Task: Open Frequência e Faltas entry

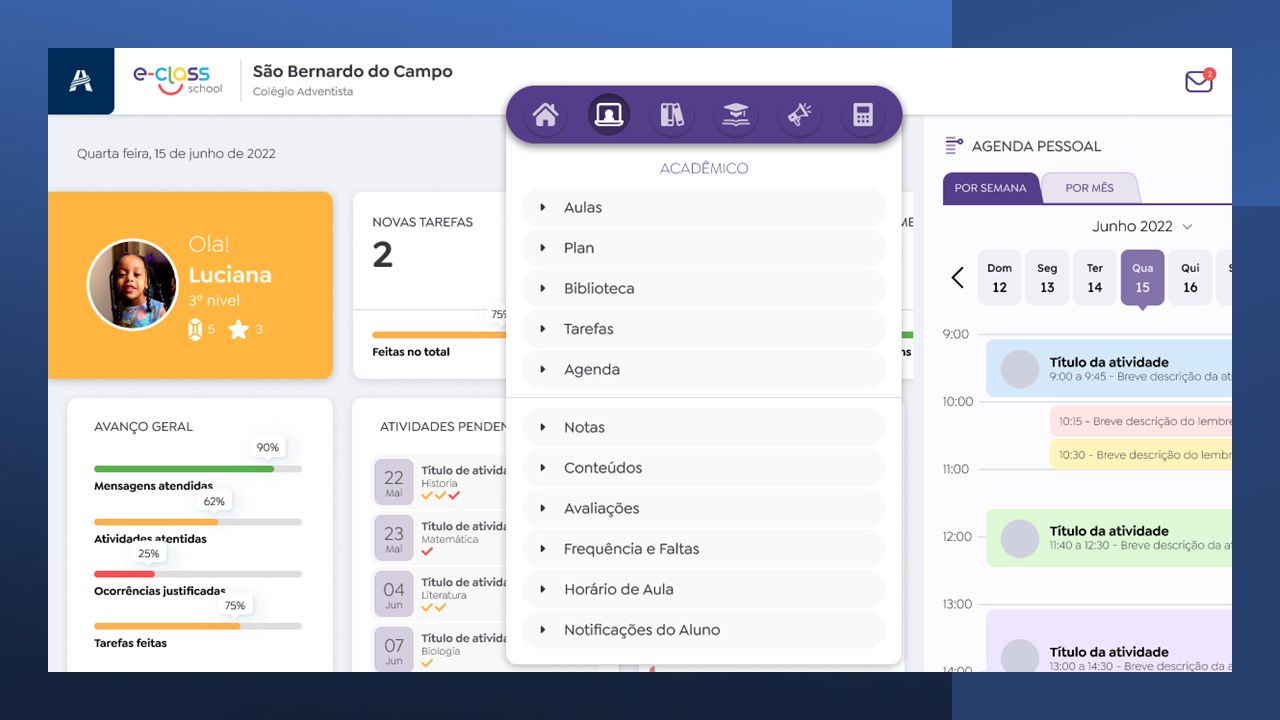Action: (704, 549)
